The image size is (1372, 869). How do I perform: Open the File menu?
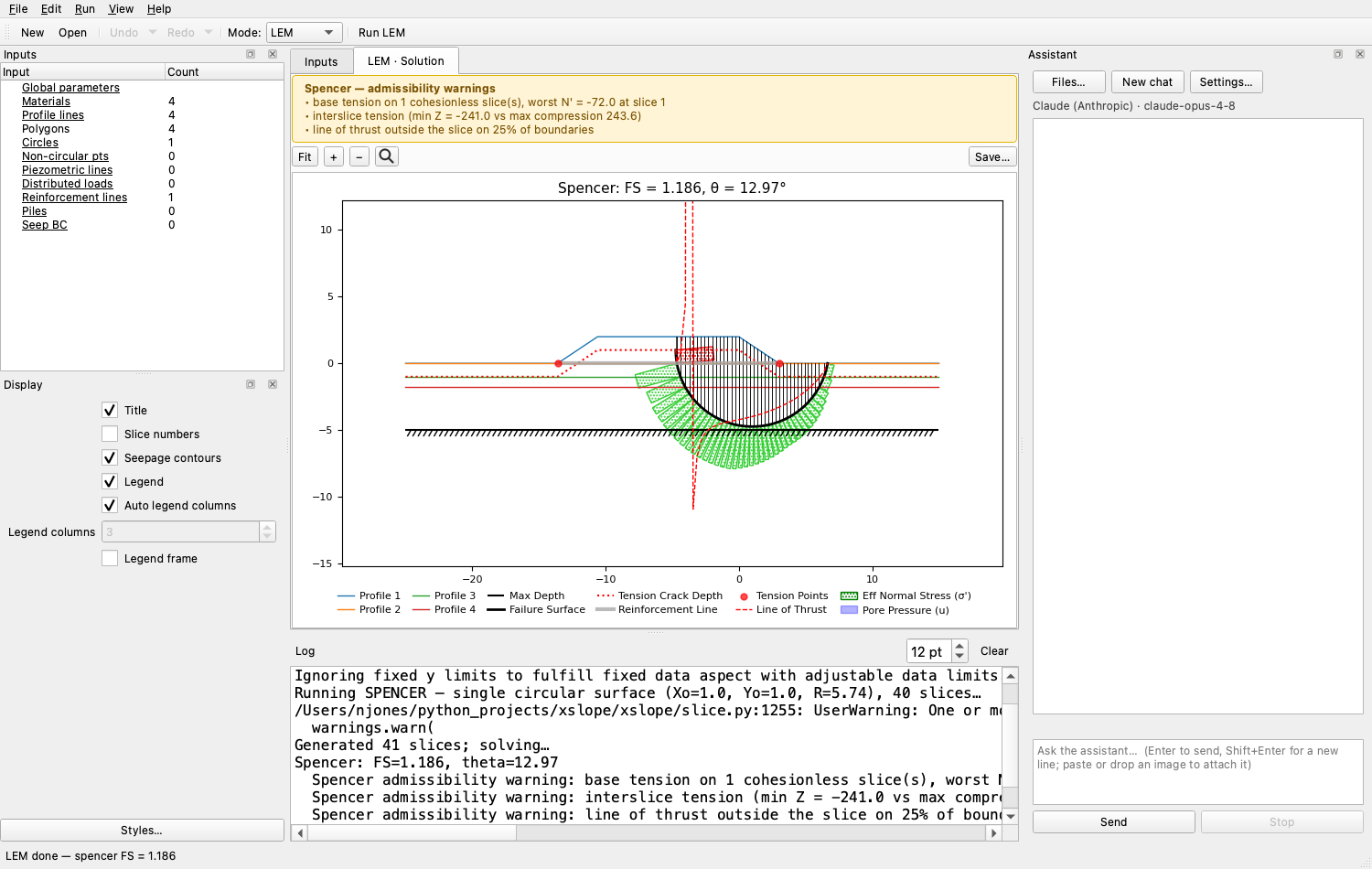[x=18, y=8]
